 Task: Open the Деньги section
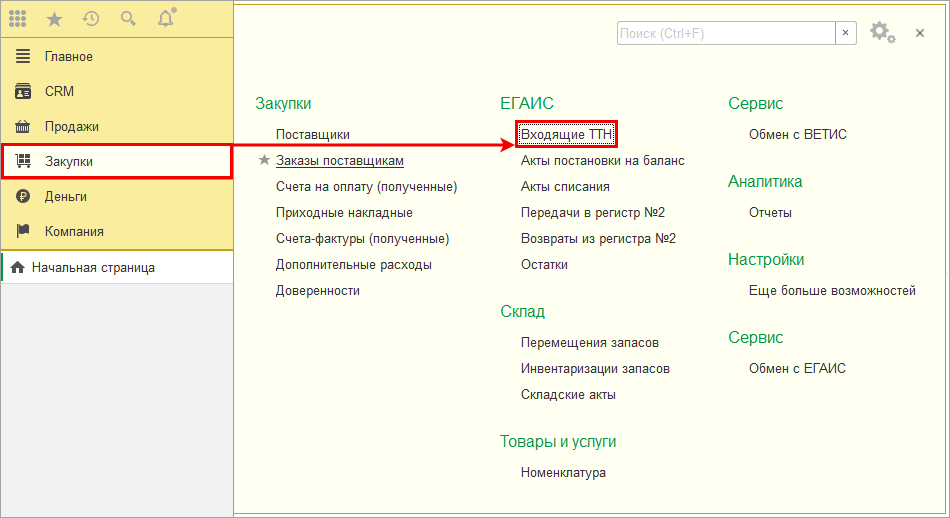117,196
